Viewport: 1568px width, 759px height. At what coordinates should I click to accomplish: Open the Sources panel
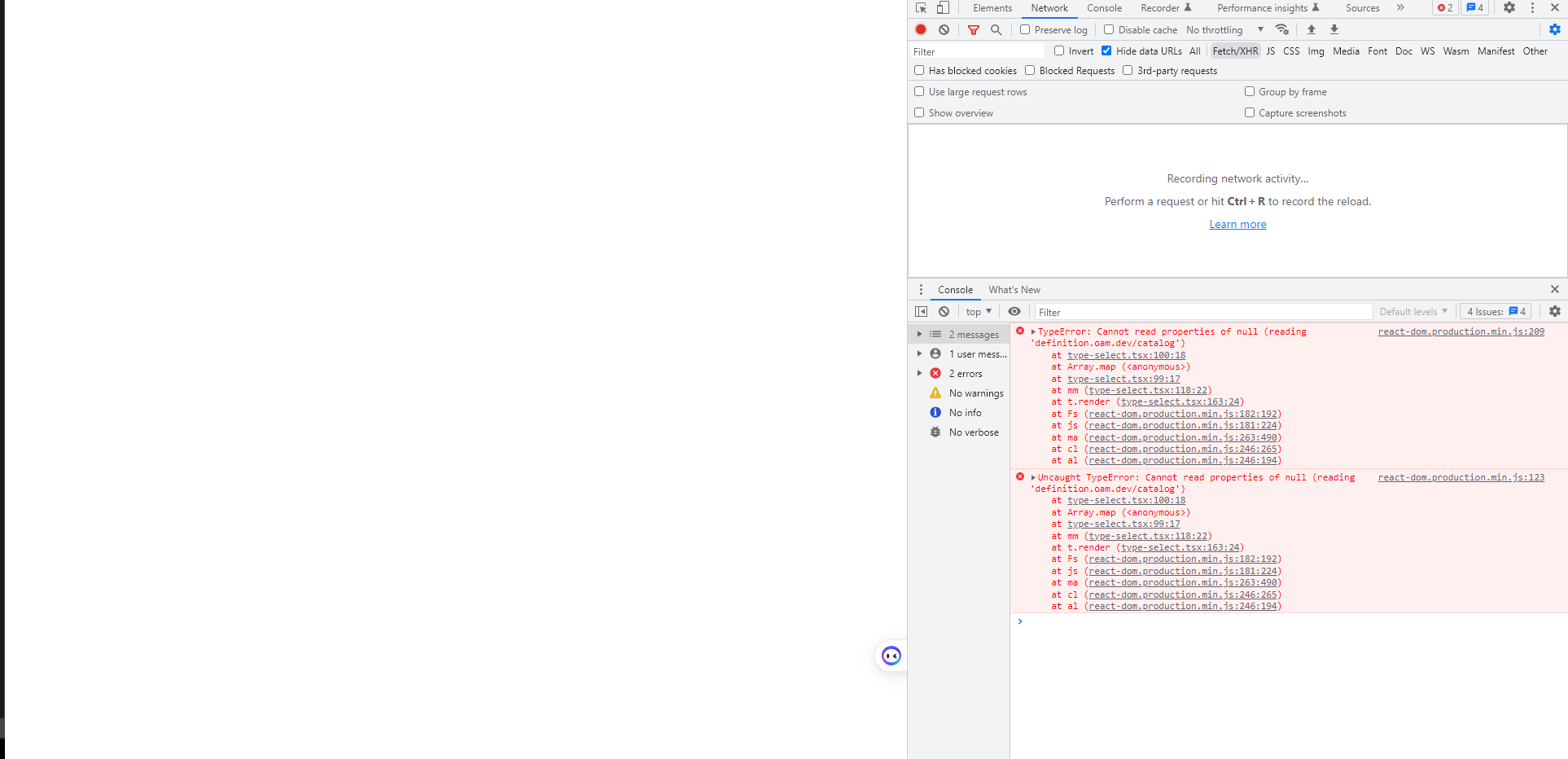pyautogui.click(x=1362, y=8)
